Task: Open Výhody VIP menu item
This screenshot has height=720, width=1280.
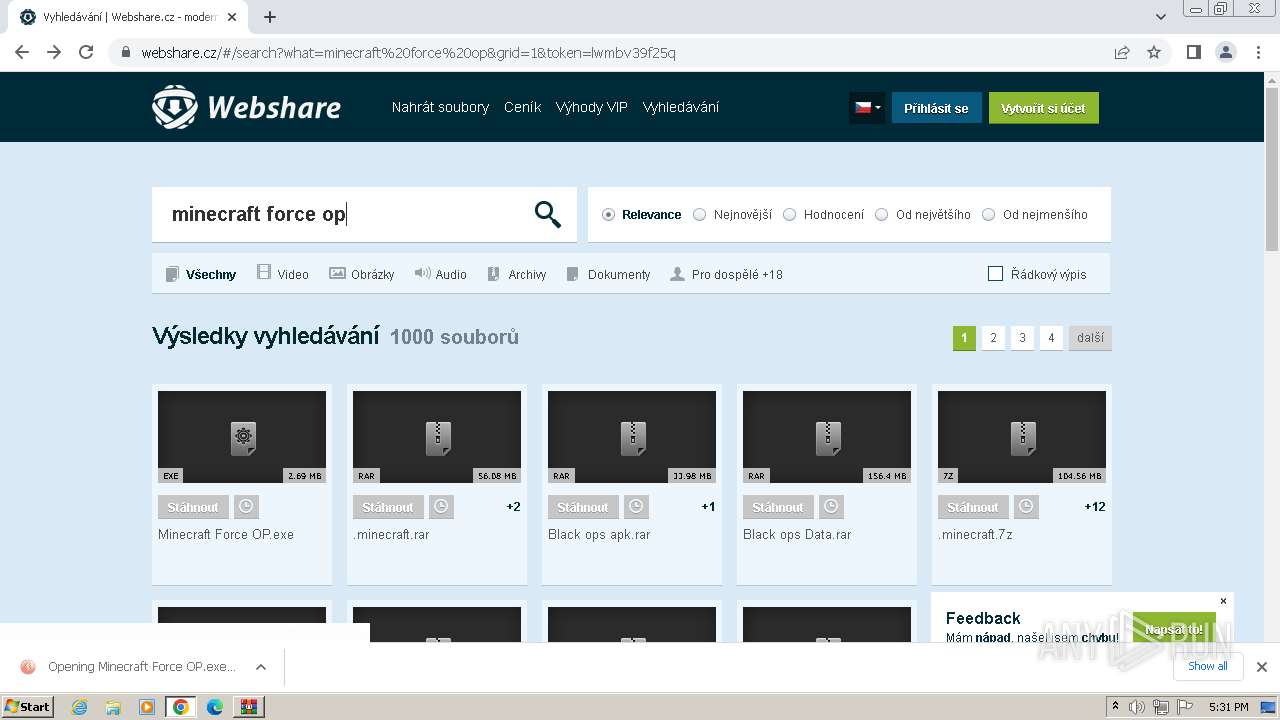Action: coord(591,107)
